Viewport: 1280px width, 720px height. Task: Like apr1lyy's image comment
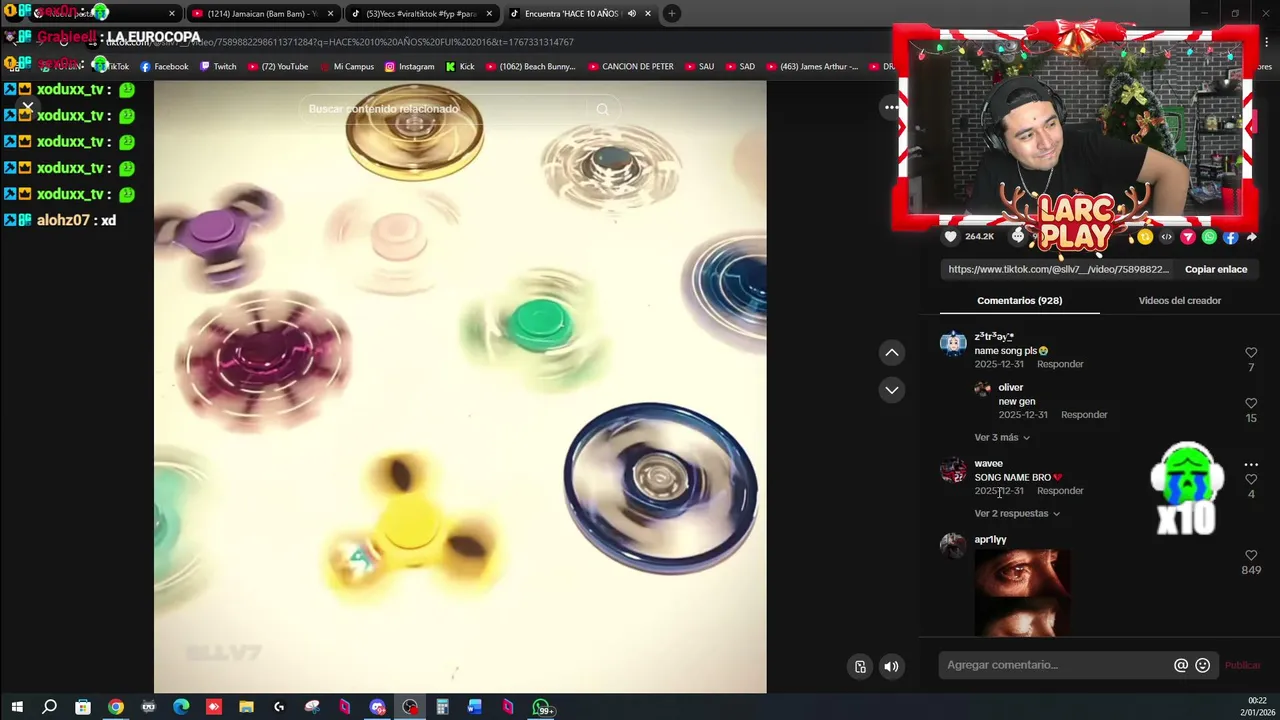click(1251, 555)
